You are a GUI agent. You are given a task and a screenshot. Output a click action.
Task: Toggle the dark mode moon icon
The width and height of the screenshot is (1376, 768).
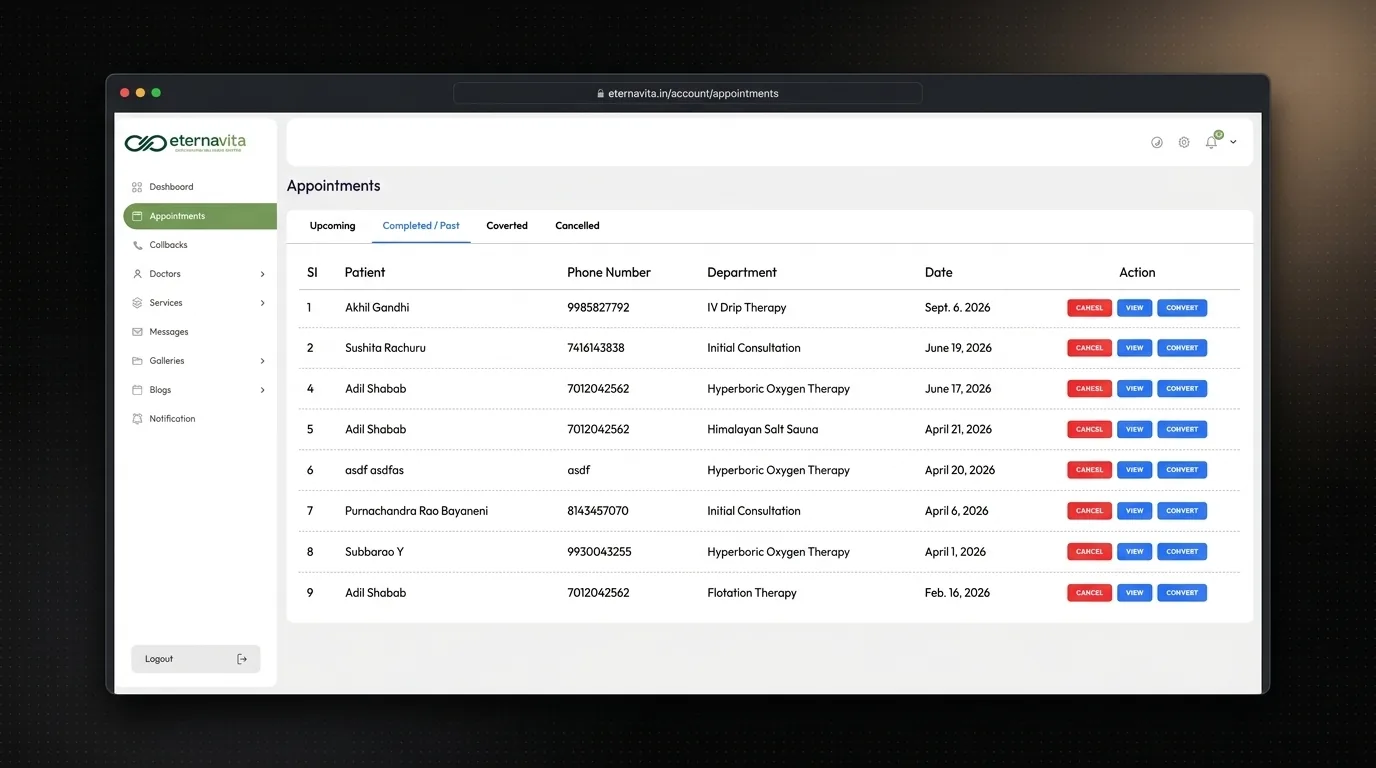tap(1157, 142)
